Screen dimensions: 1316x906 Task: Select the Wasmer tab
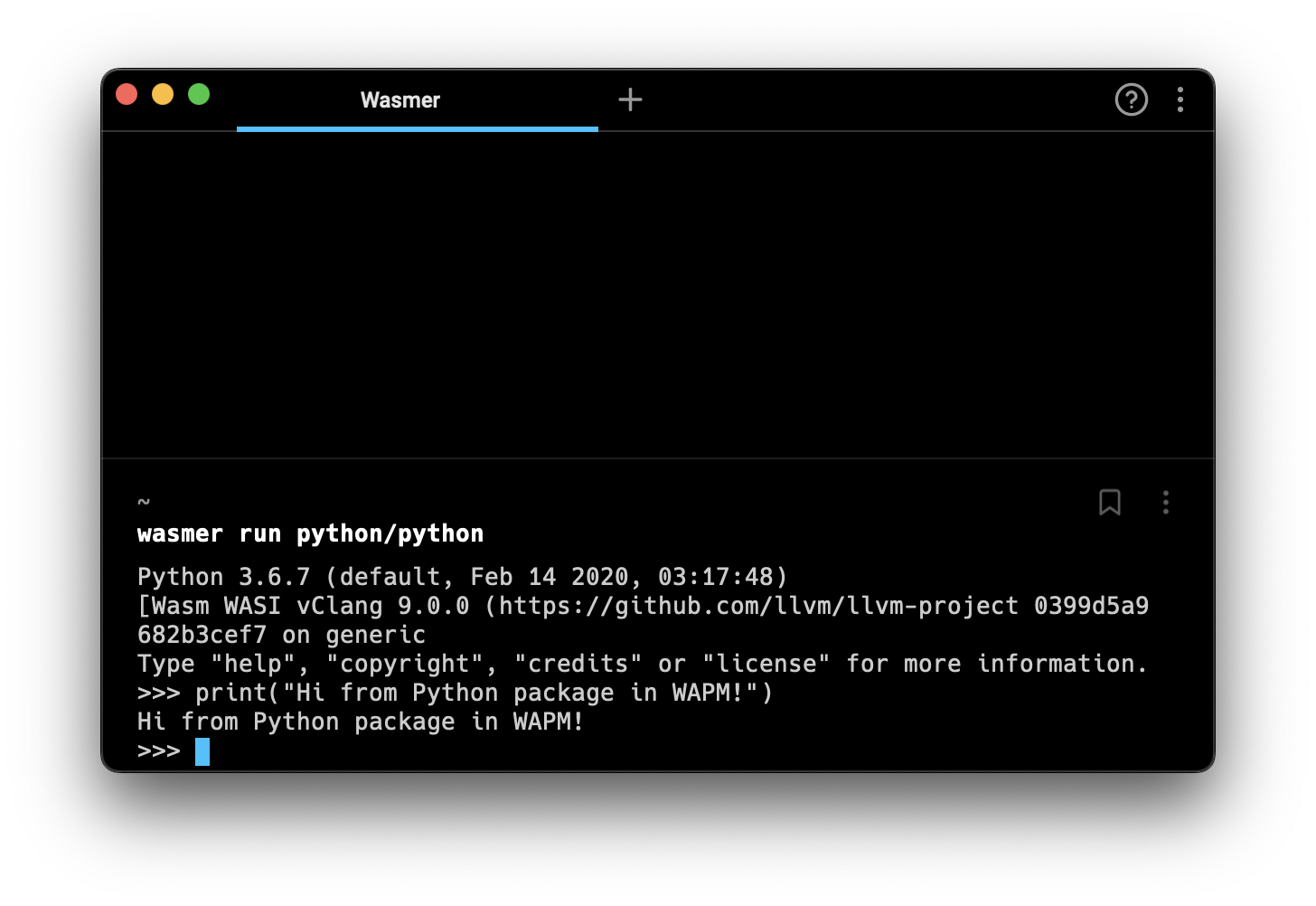[x=400, y=100]
